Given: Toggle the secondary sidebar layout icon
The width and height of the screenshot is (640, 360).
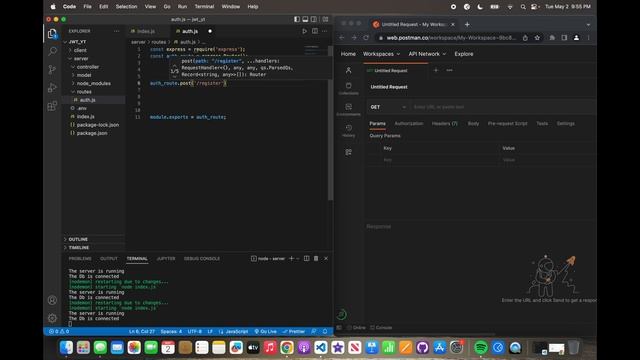Looking at the screenshot, I should click(313, 19).
